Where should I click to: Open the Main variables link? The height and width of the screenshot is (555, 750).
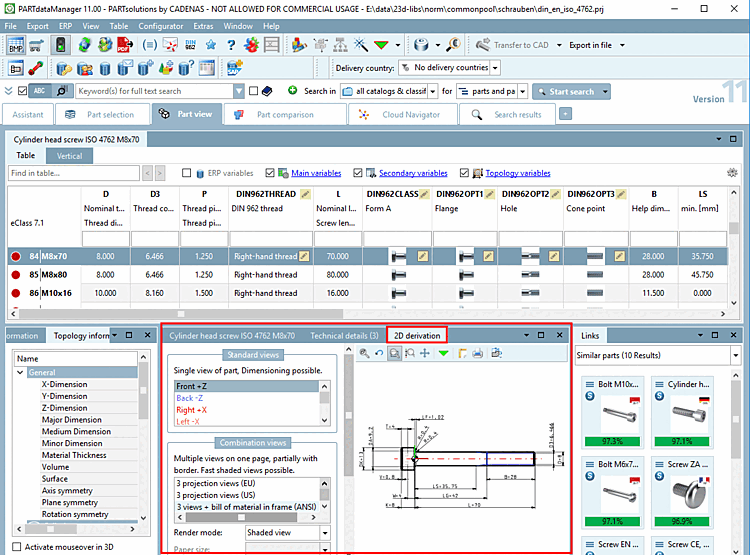click(315, 173)
